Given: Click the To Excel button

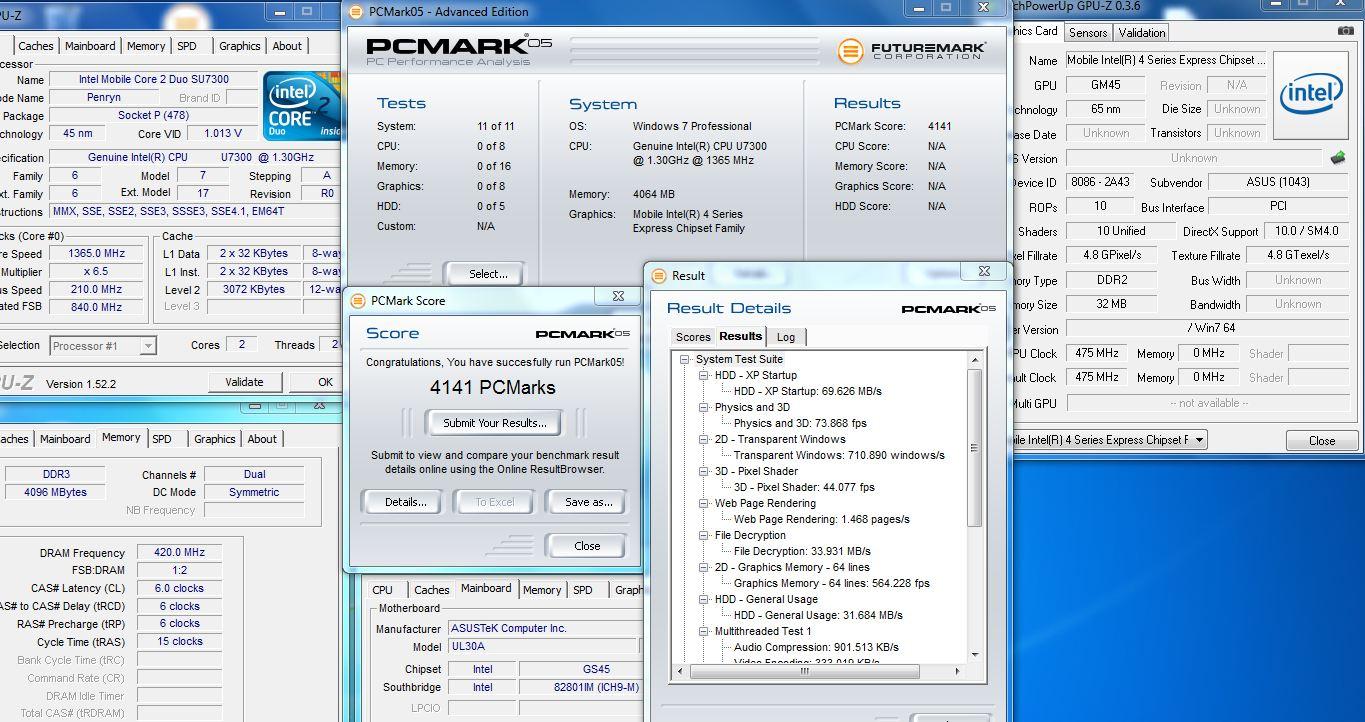Looking at the screenshot, I should coord(494,502).
